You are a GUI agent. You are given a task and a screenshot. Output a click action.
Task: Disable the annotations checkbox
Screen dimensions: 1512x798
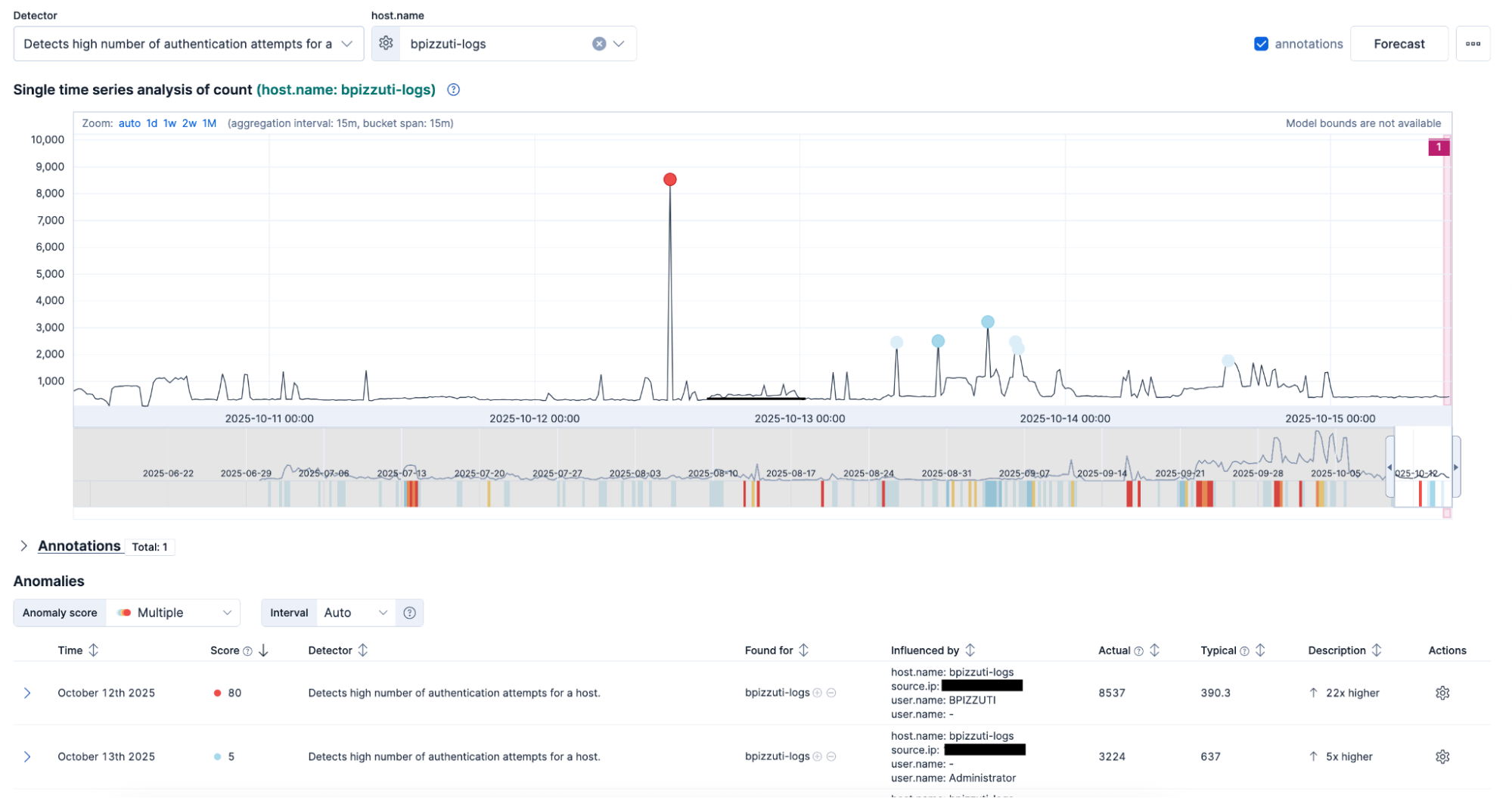(1260, 43)
